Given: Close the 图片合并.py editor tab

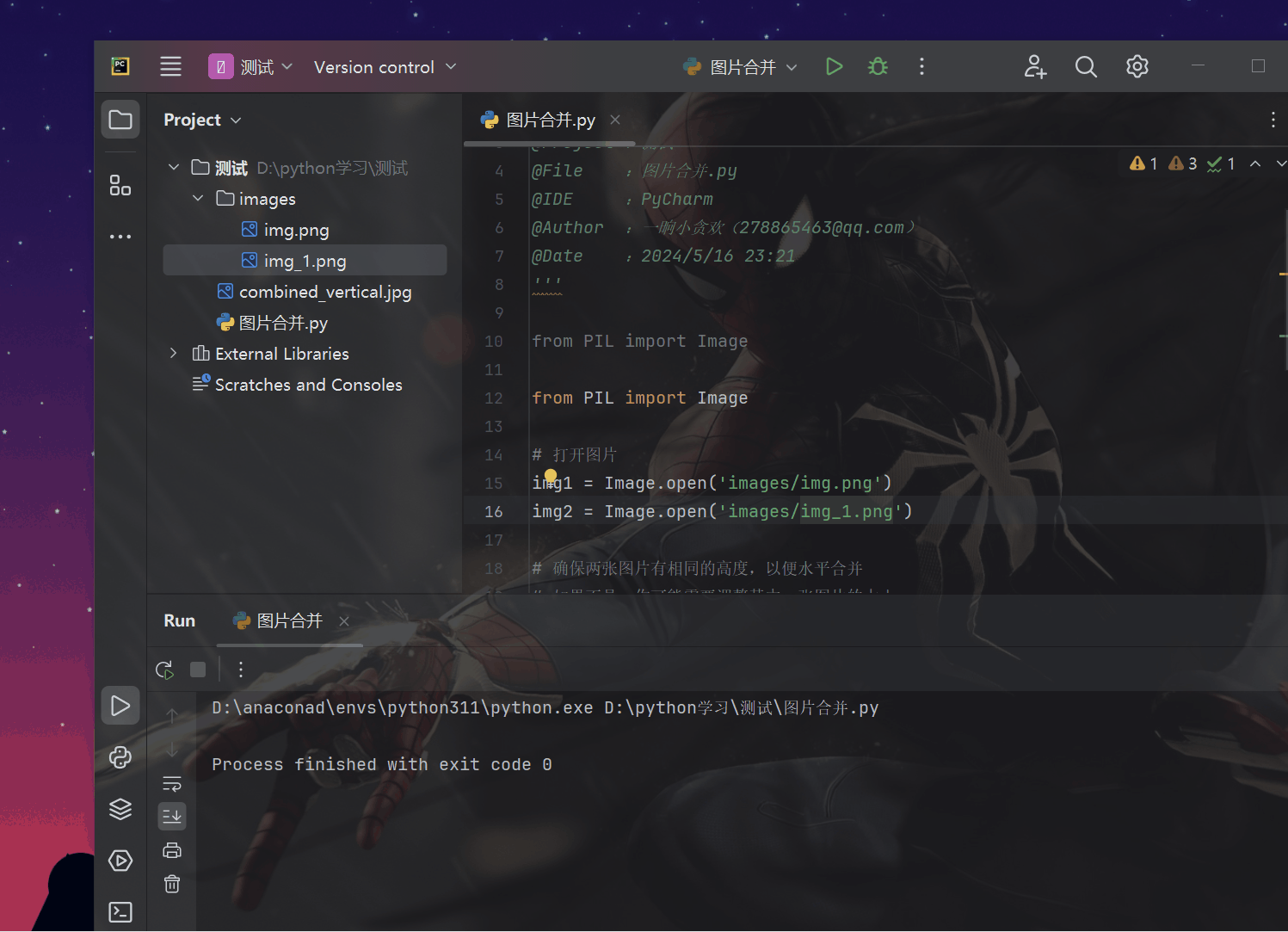Looking at the screenshot, I should pyautogui.click(x=615, y=120).
